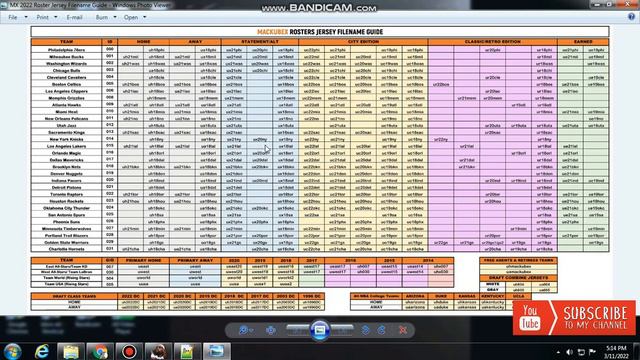Click the 'Boston Celtics' row name

click(x=67, y=84)
